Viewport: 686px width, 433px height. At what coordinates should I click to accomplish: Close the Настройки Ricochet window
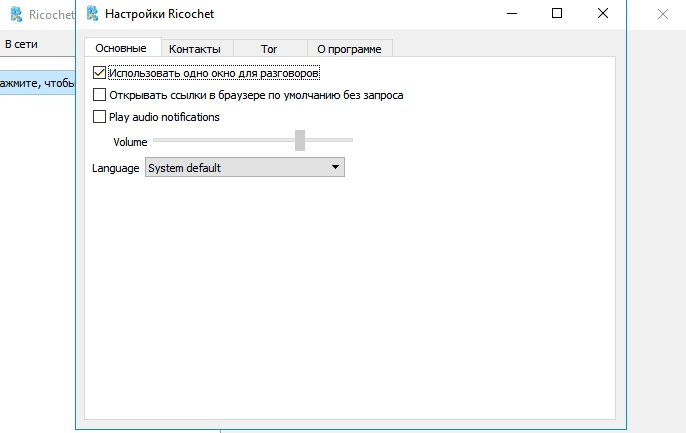click(x=603, y=14)
